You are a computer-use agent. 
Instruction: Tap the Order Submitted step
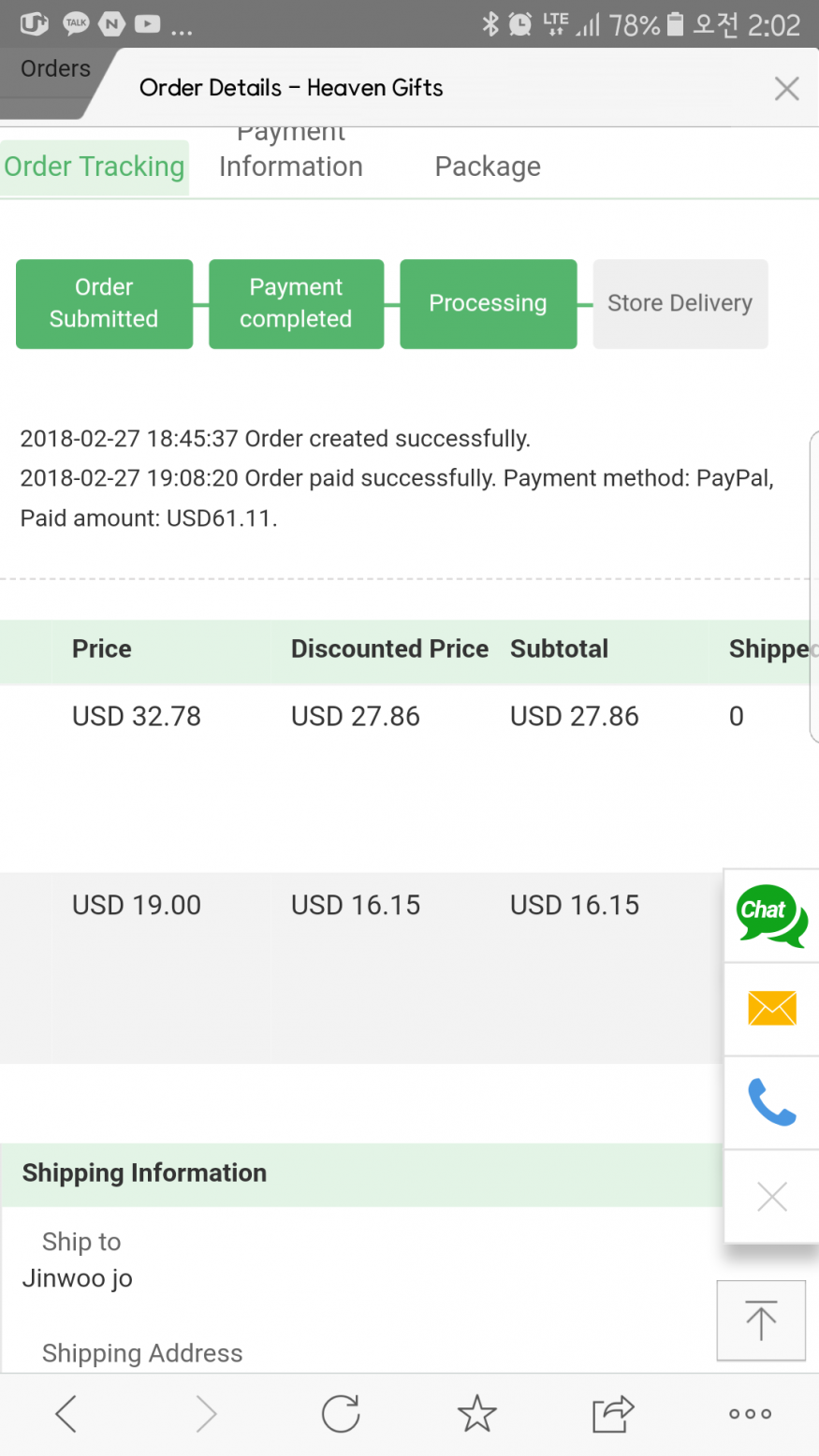104,303
